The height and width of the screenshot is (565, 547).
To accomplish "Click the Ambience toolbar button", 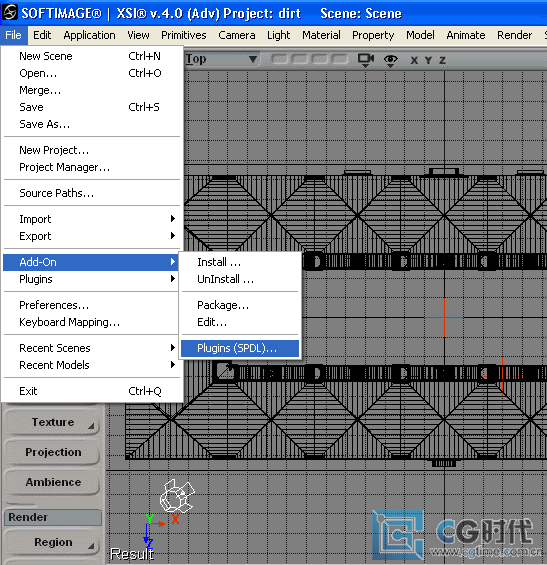I will pyautogui.click(x=53, y=482).
